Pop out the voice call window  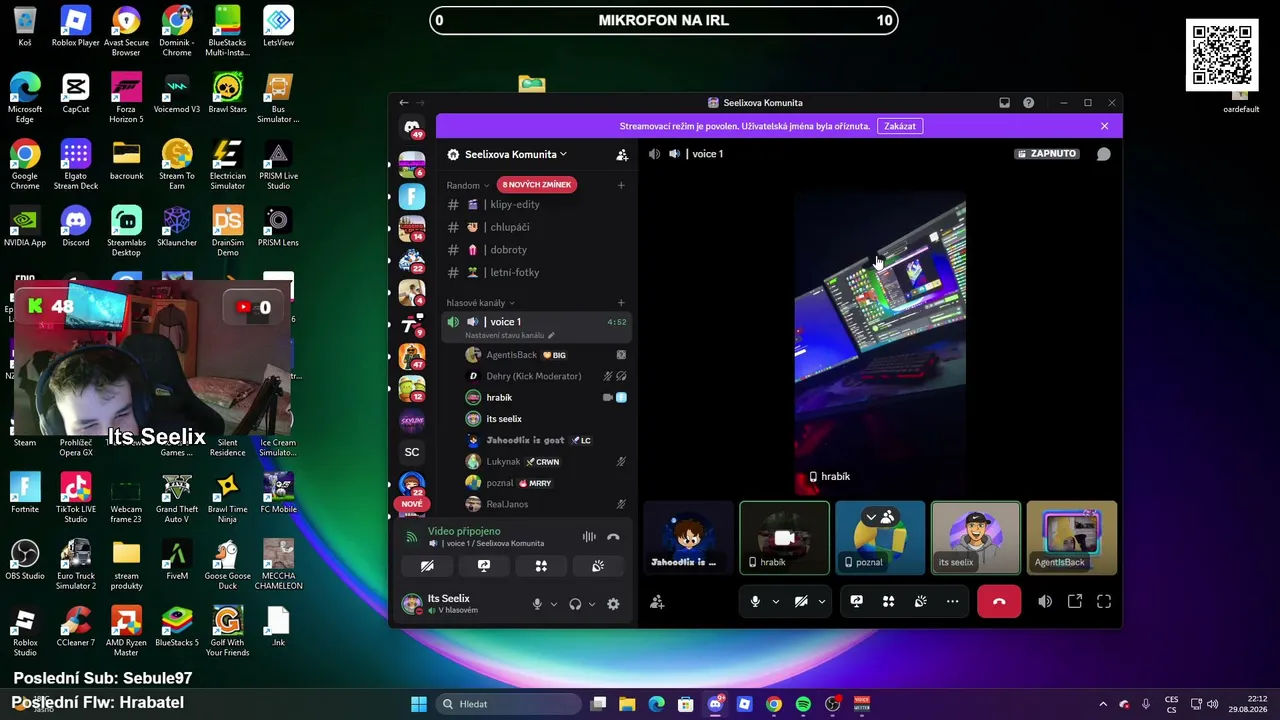coord(1075,601)
